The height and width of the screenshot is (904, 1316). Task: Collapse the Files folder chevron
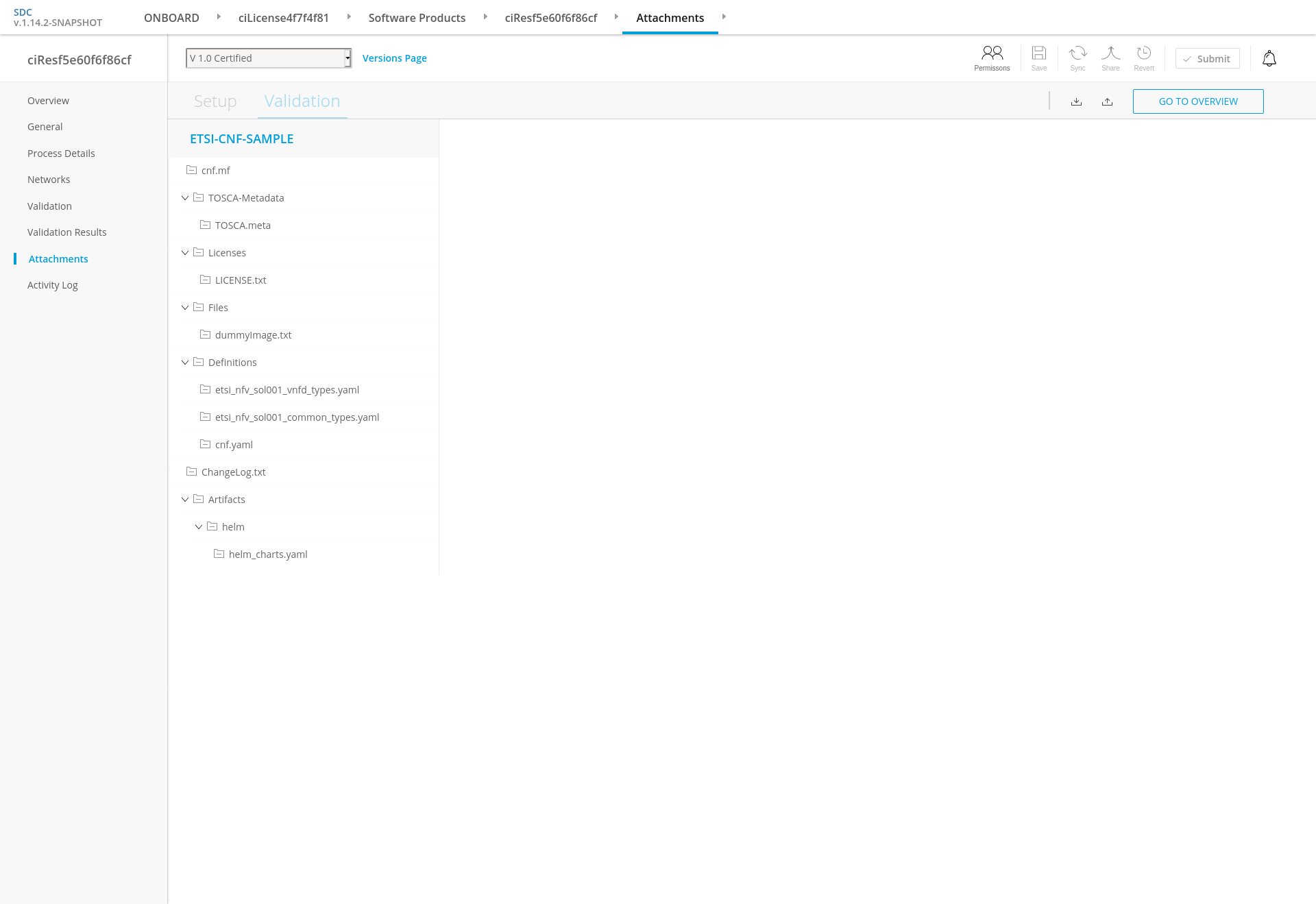coord(185,308)
